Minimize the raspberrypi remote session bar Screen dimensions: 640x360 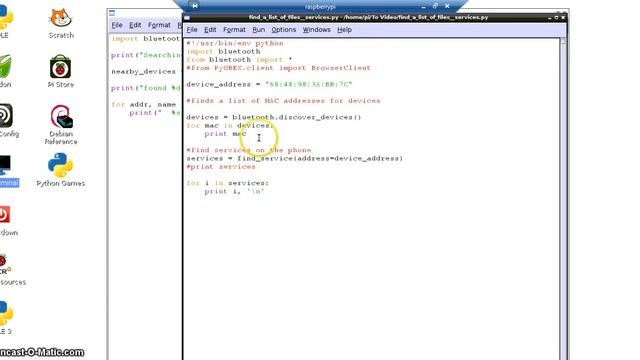coord(423,7)
